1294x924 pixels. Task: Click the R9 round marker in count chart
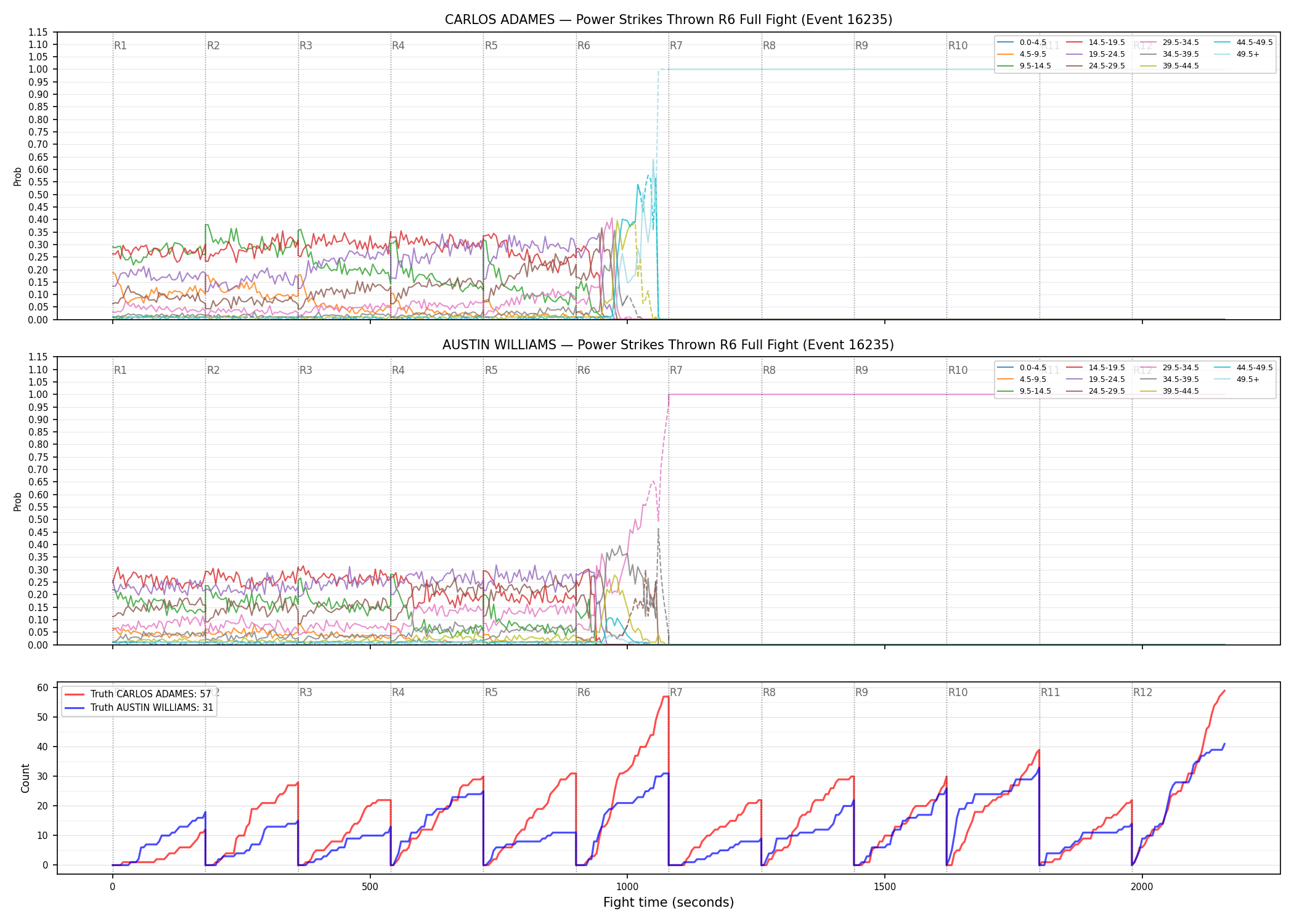(861, 692)
